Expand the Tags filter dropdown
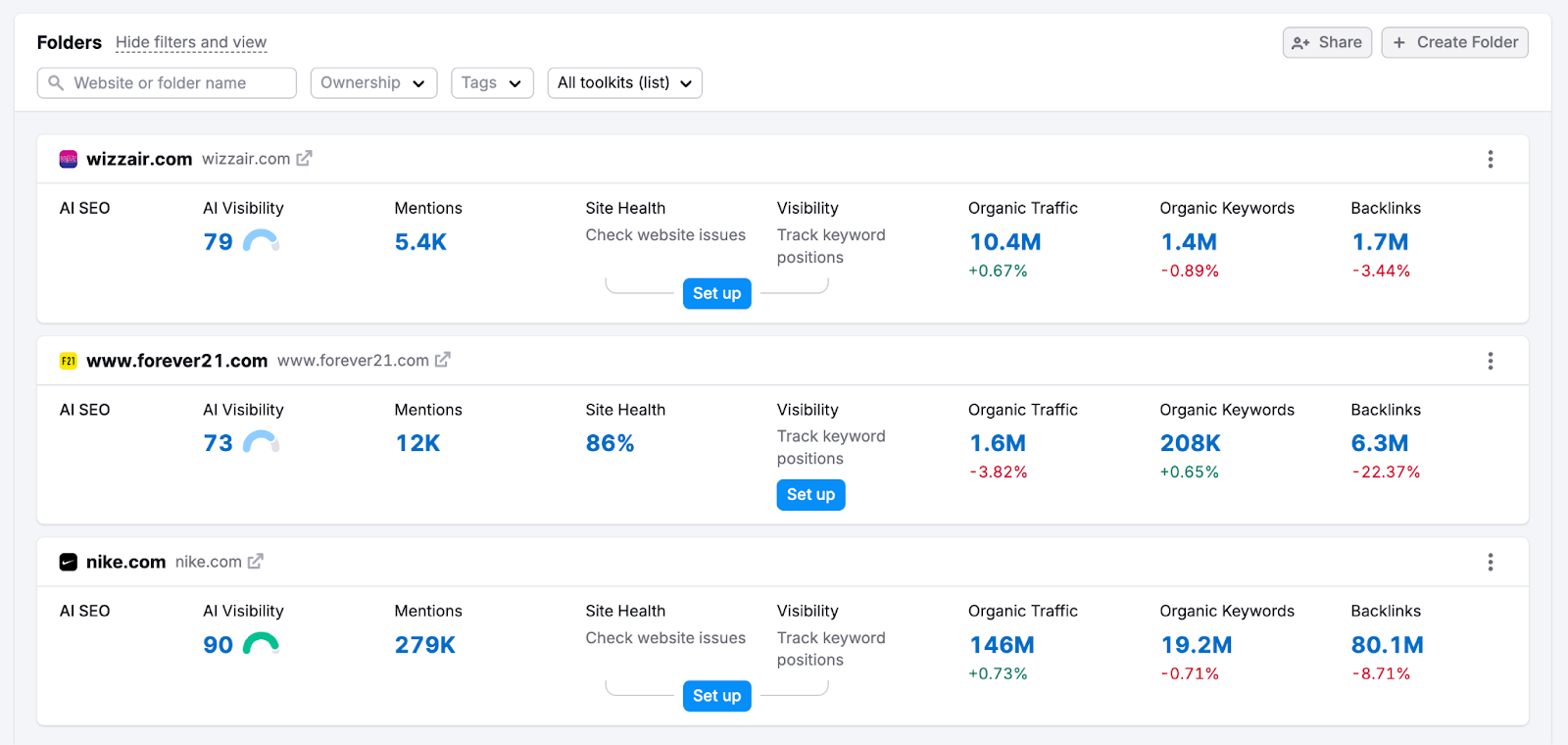This screenshot has width=1568, height=745. 491,83
